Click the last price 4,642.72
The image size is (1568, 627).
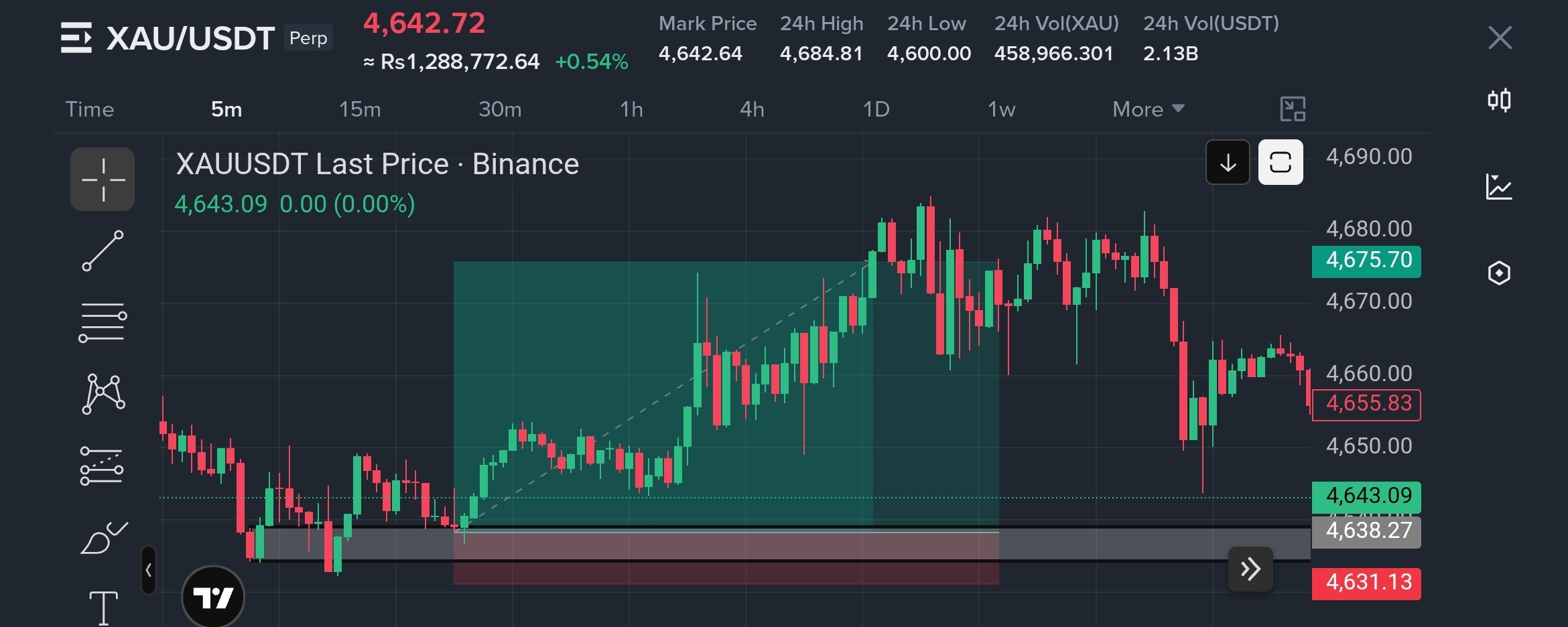[x=423, y=23]
